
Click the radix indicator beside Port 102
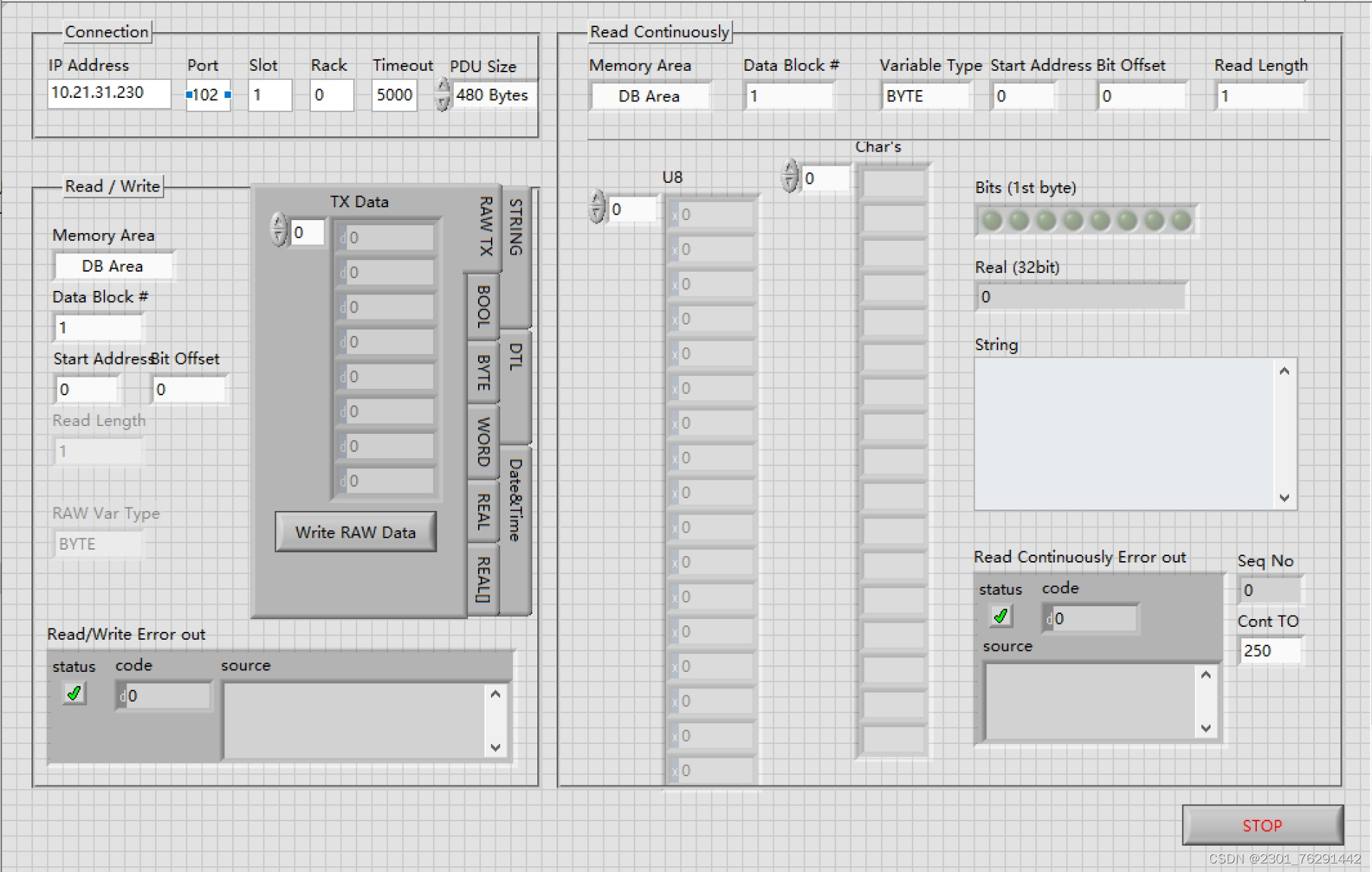190,94
